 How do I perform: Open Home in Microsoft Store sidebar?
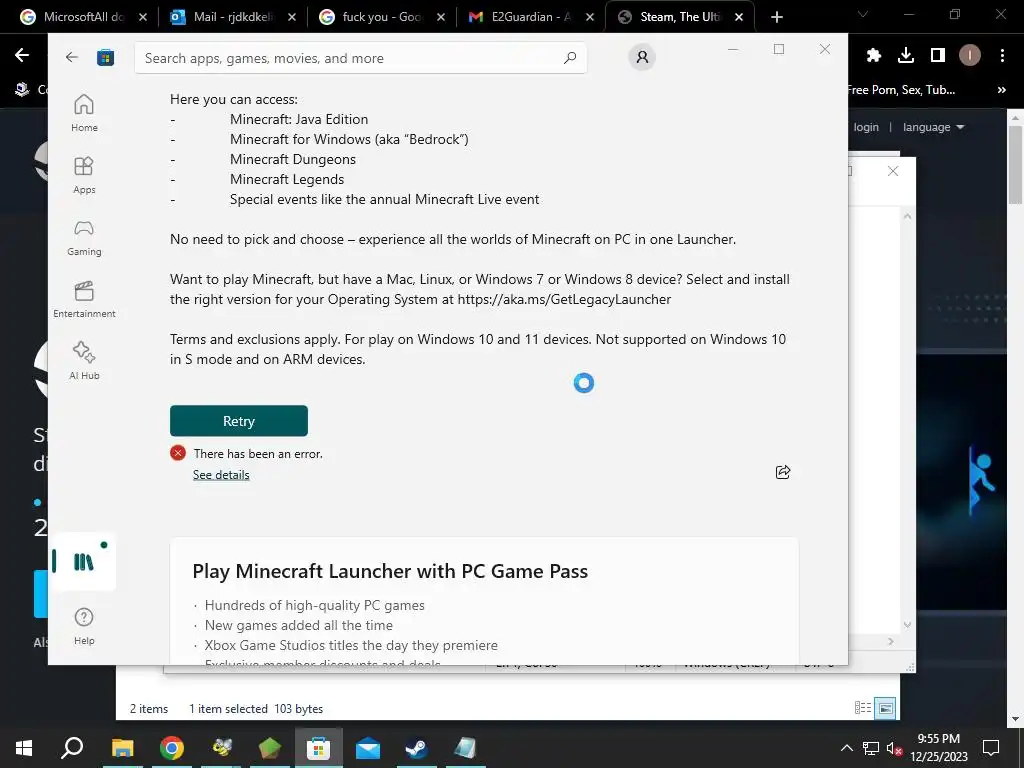(84, 113)
